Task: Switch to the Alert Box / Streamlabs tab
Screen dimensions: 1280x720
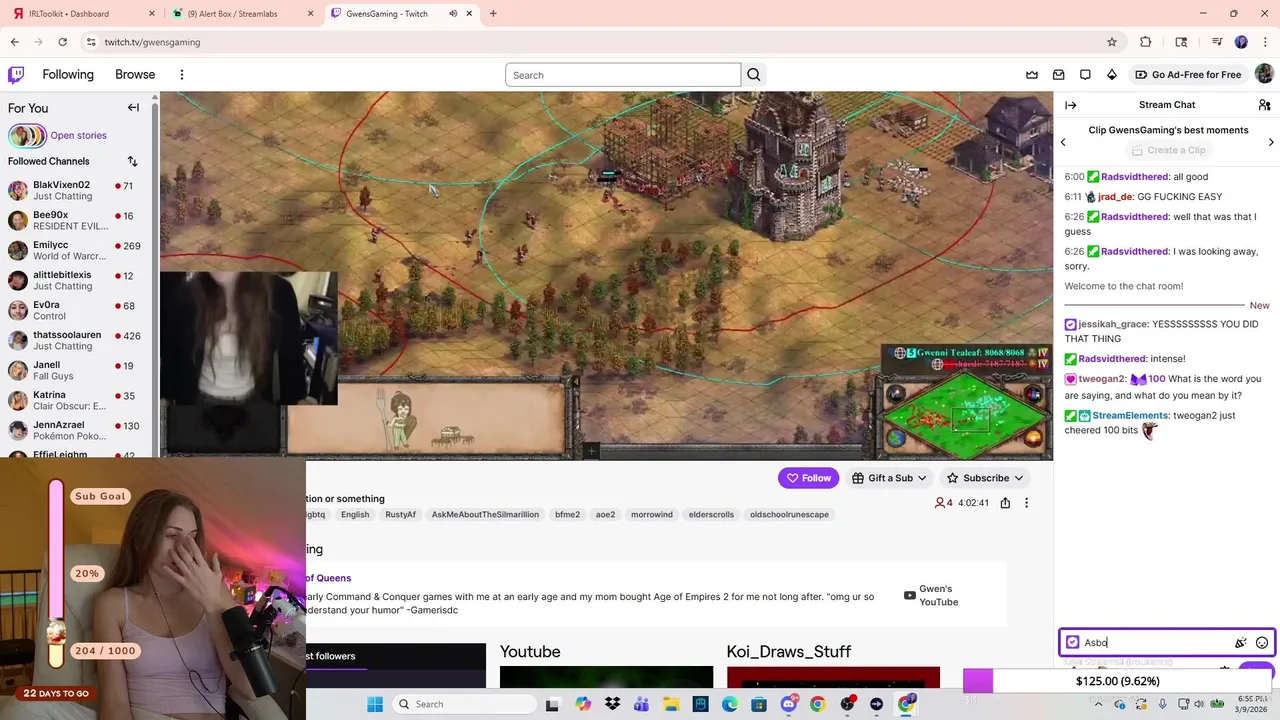Action: point(243,14)
